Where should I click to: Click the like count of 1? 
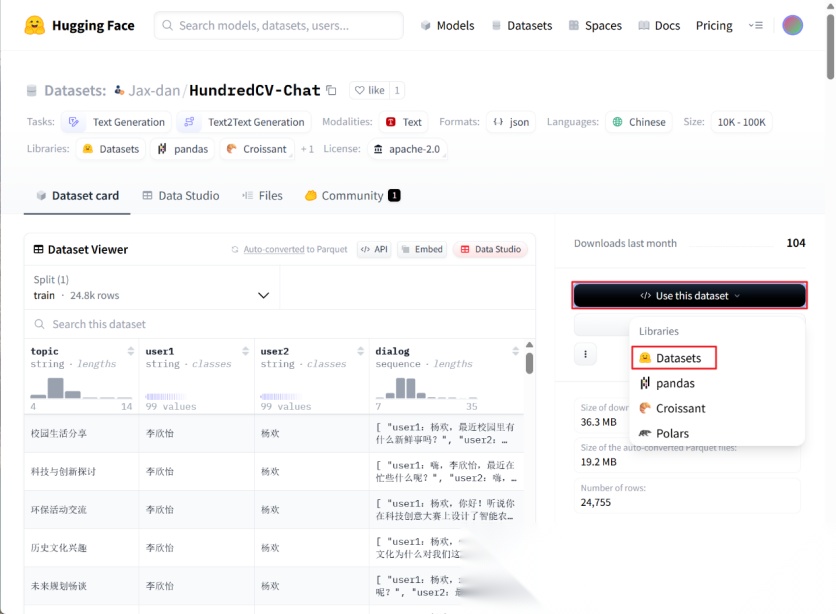397,90
